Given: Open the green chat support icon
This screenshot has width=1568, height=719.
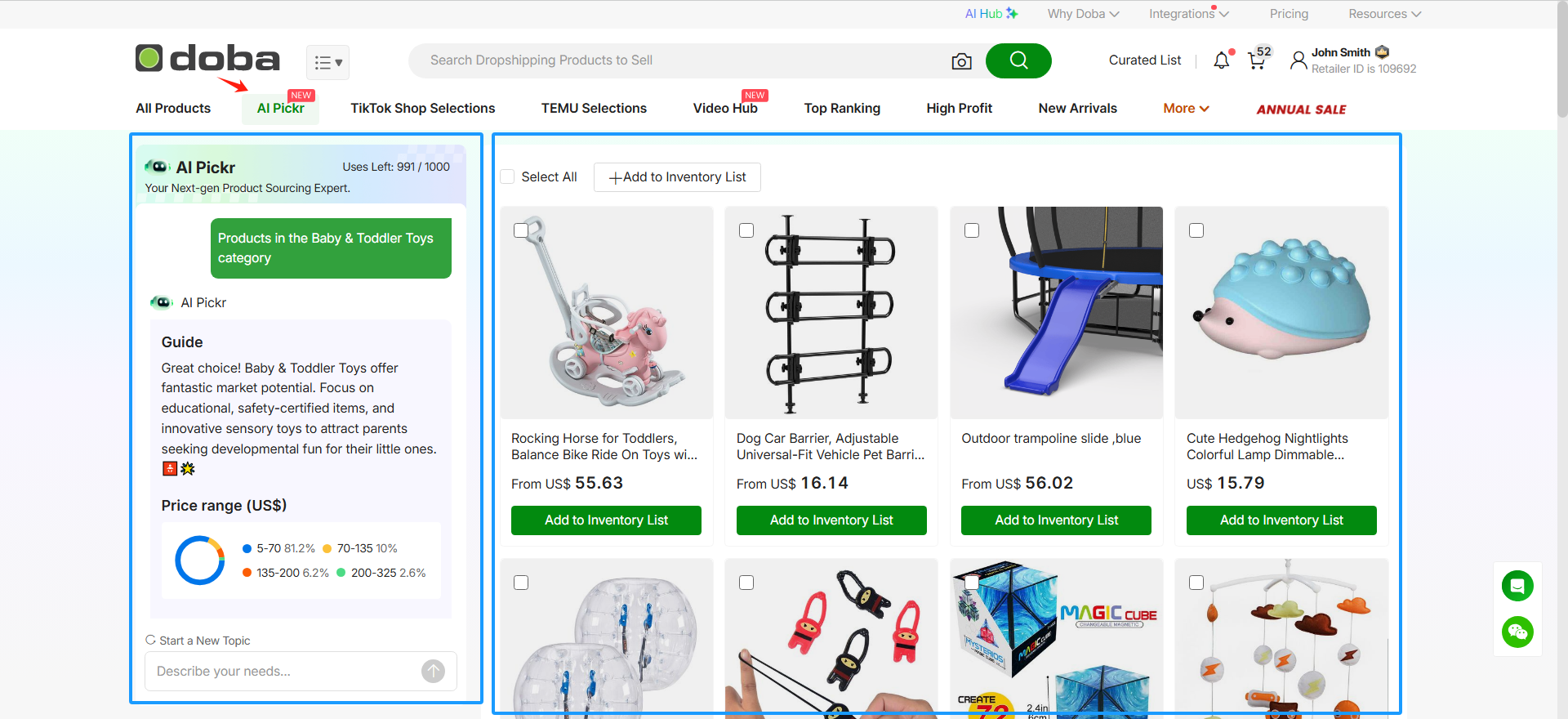Looking at the screenshot, I should 1517,586.
